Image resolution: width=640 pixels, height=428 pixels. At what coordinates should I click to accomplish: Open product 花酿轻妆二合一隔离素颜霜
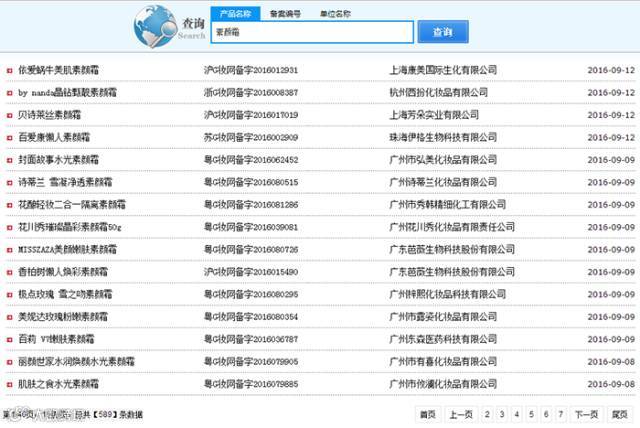coord(72,205)
